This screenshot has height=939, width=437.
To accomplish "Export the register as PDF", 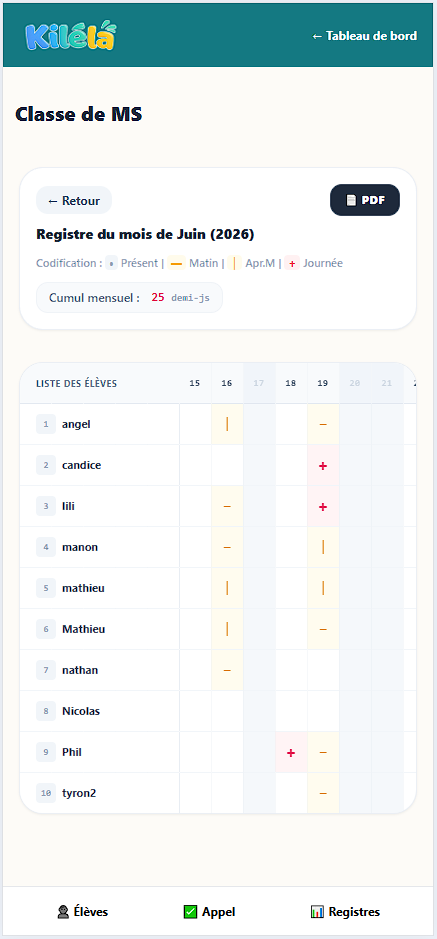I will click(x=365, y=200).
